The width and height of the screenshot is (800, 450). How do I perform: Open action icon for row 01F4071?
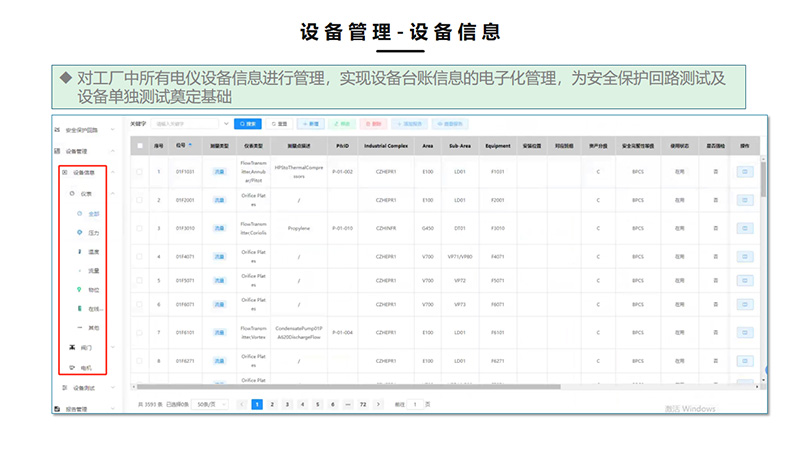pos(745,257)
